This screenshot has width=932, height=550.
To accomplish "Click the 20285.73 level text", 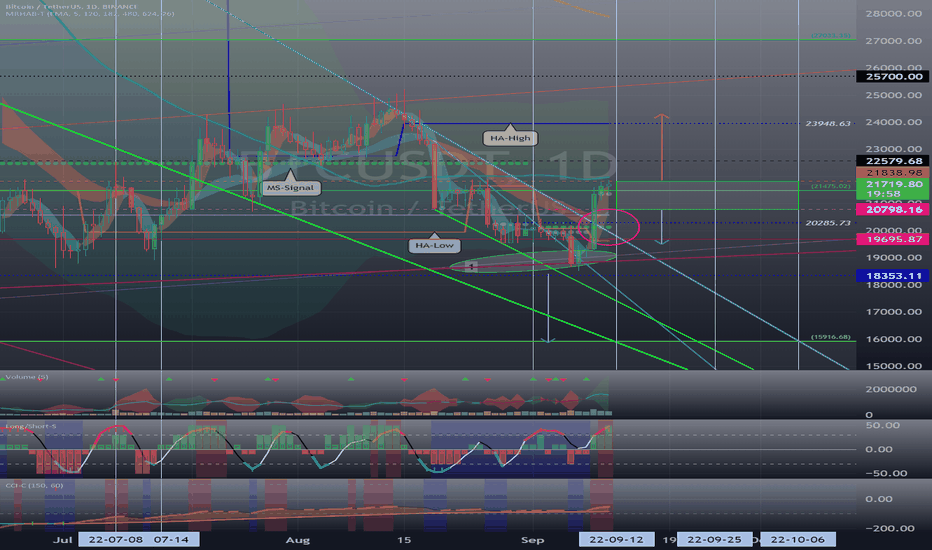I will (x=828, y=223).
